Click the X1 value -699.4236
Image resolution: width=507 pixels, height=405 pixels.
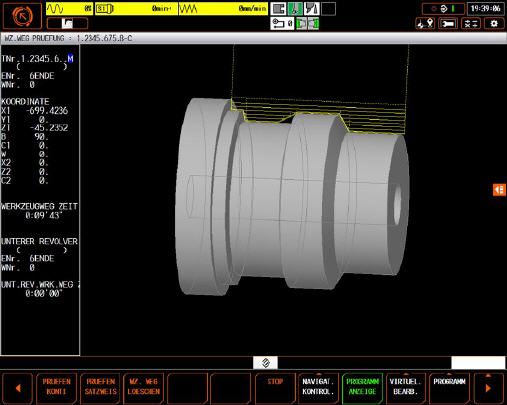47,111
